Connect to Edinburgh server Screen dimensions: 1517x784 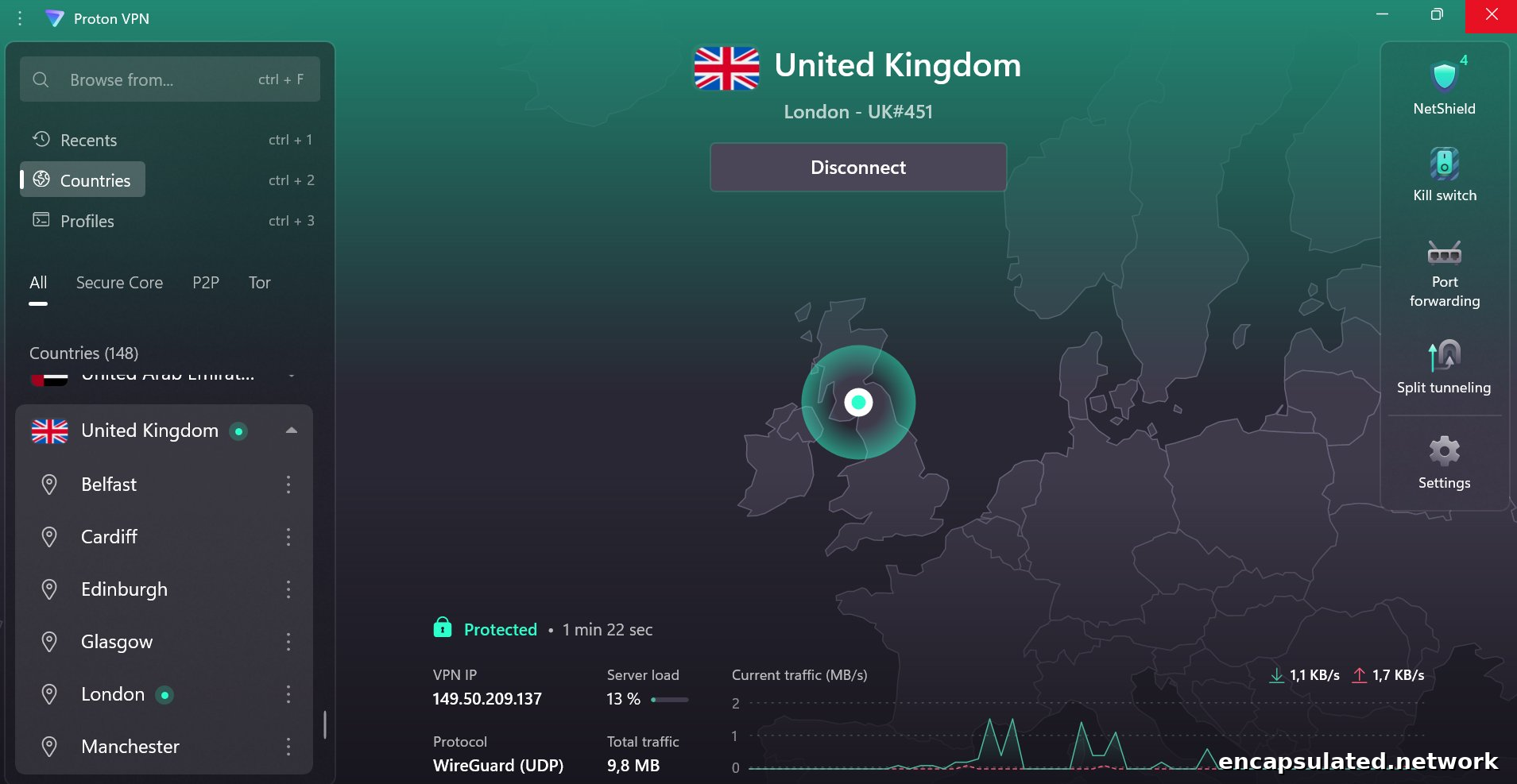(124, 589)
